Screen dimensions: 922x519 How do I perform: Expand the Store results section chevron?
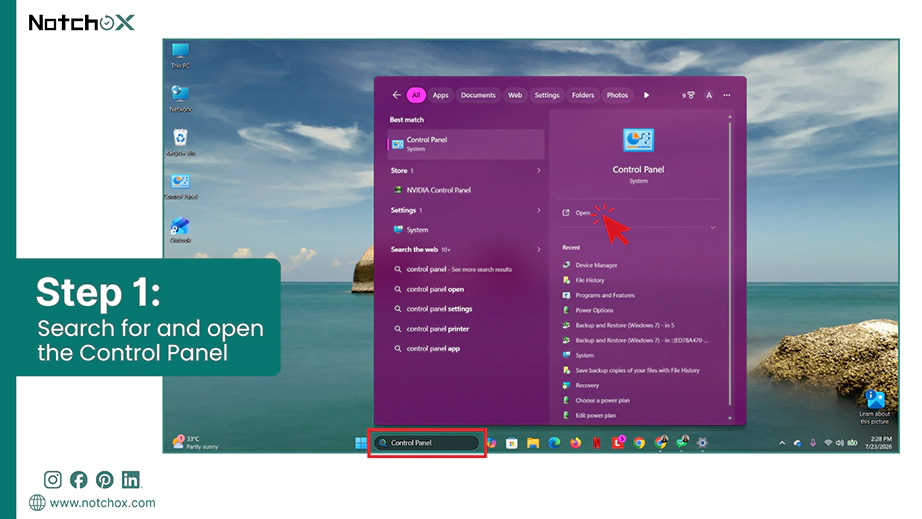click(539, 170)
